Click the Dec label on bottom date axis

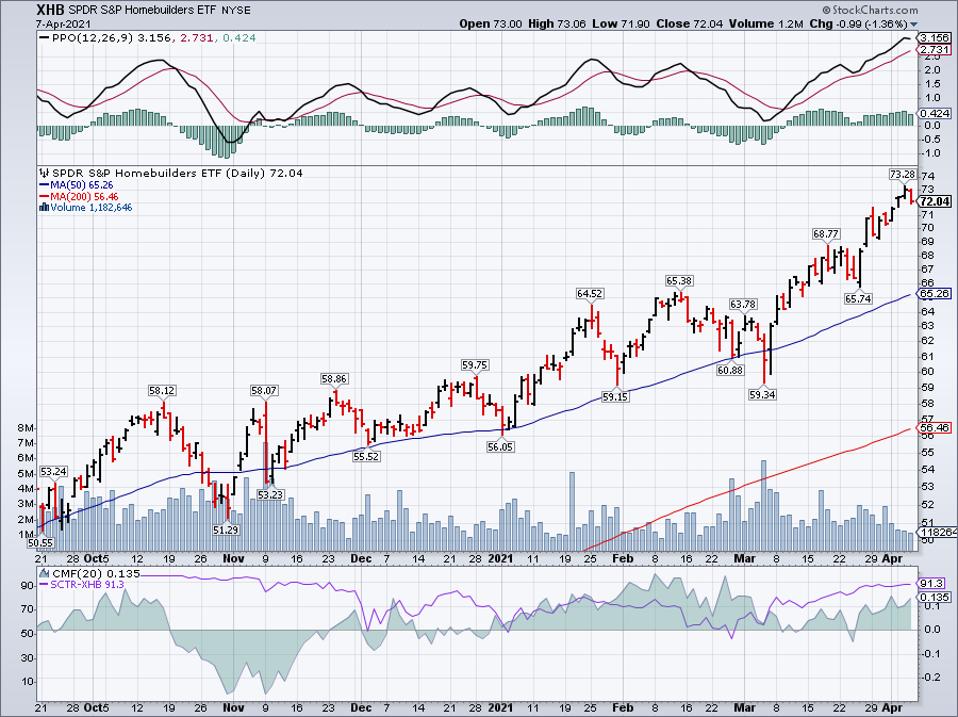coord(361,708)
